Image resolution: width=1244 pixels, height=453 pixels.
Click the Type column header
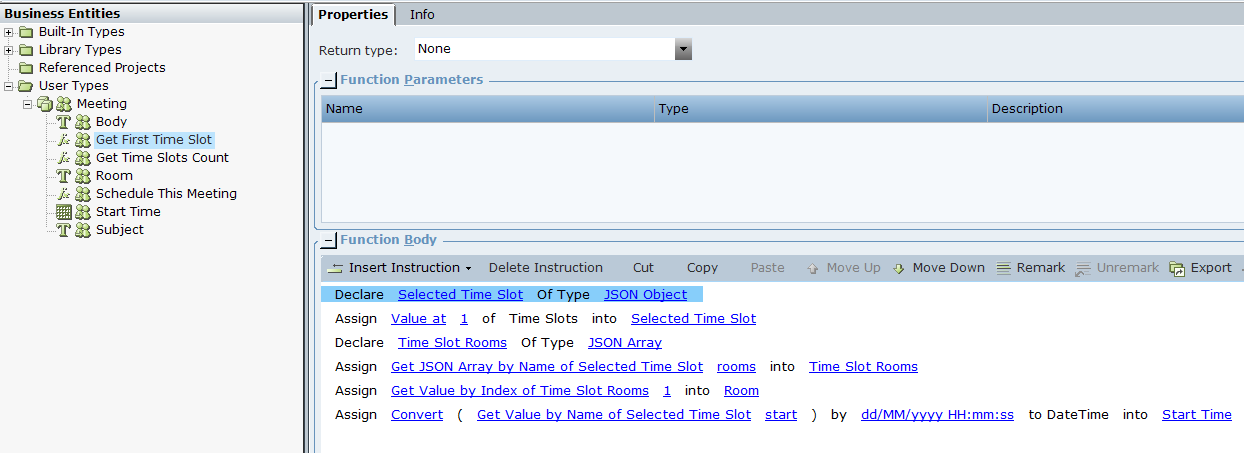[673, 109]
